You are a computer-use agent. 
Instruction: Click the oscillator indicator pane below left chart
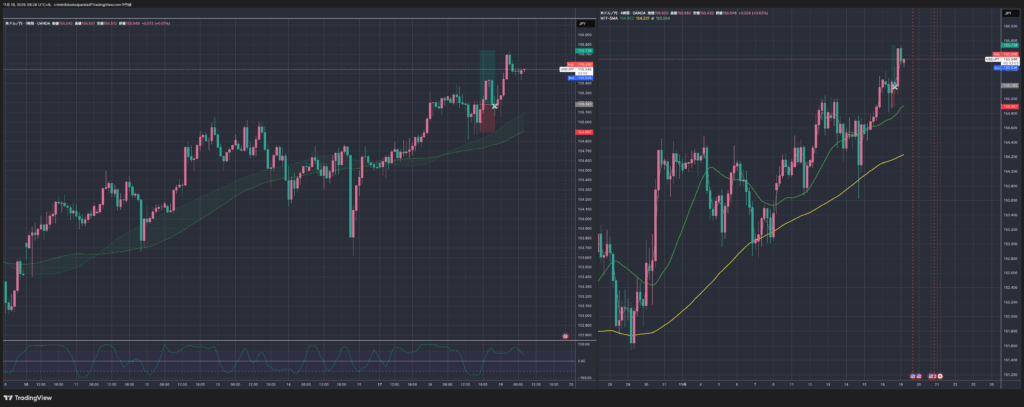pyautogui.click(x=280, y=357)
